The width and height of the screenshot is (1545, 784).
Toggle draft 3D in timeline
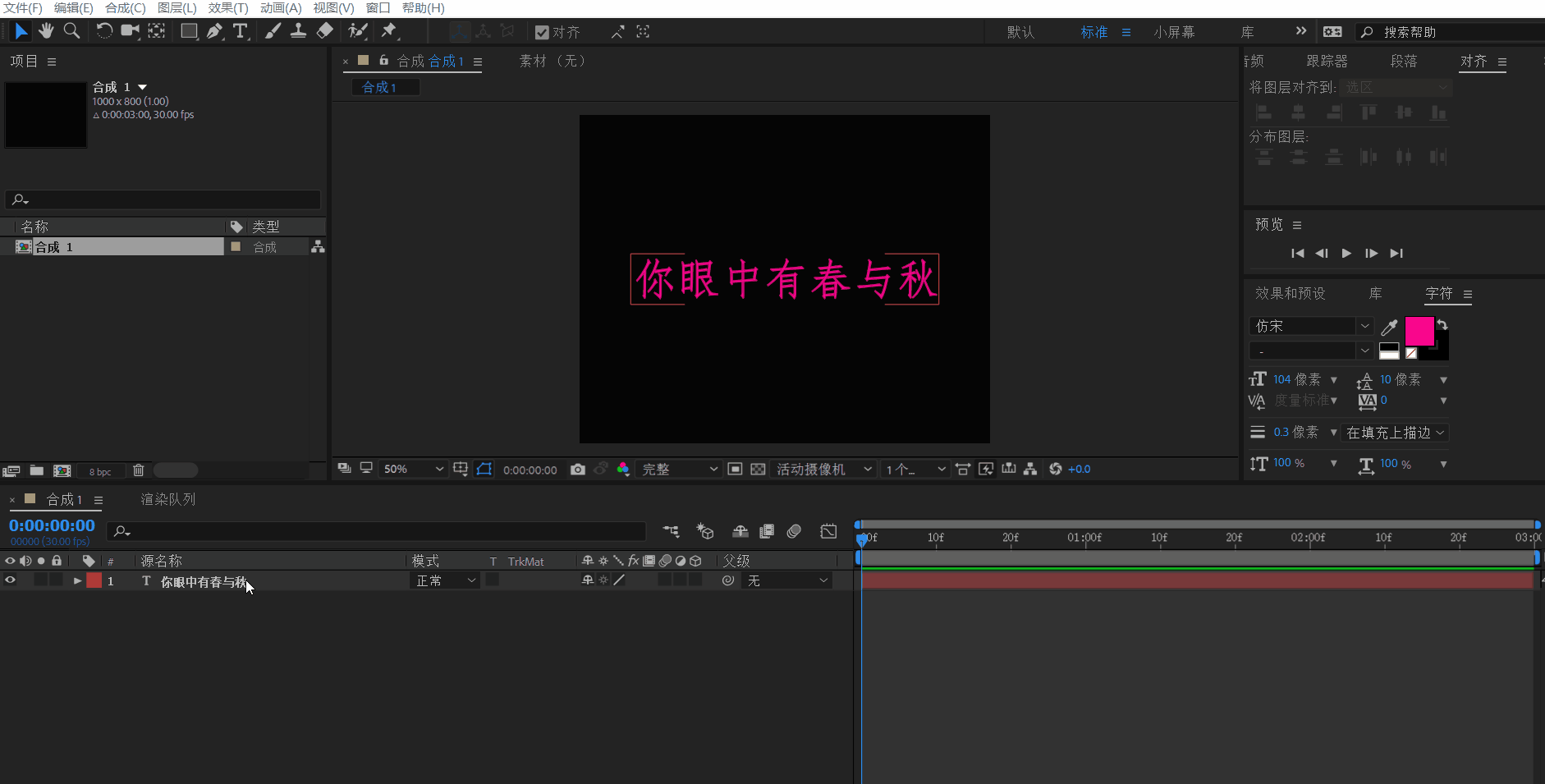click(705, 531)
